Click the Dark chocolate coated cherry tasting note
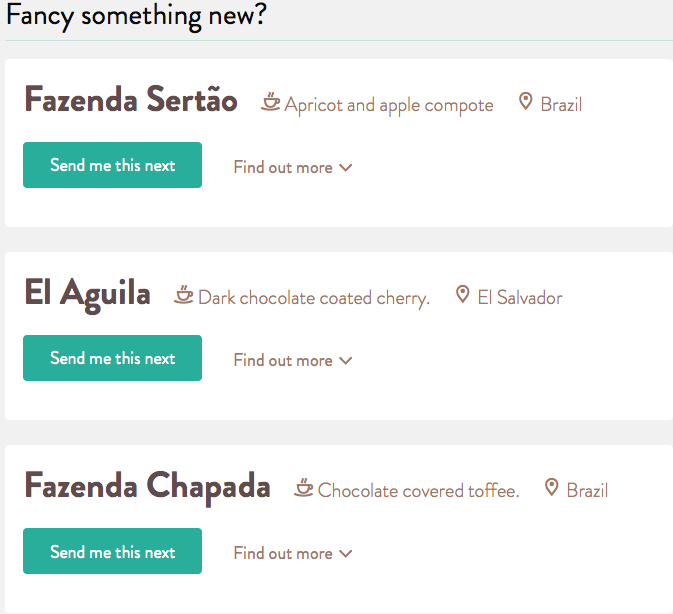 click(x=314, y=298)
